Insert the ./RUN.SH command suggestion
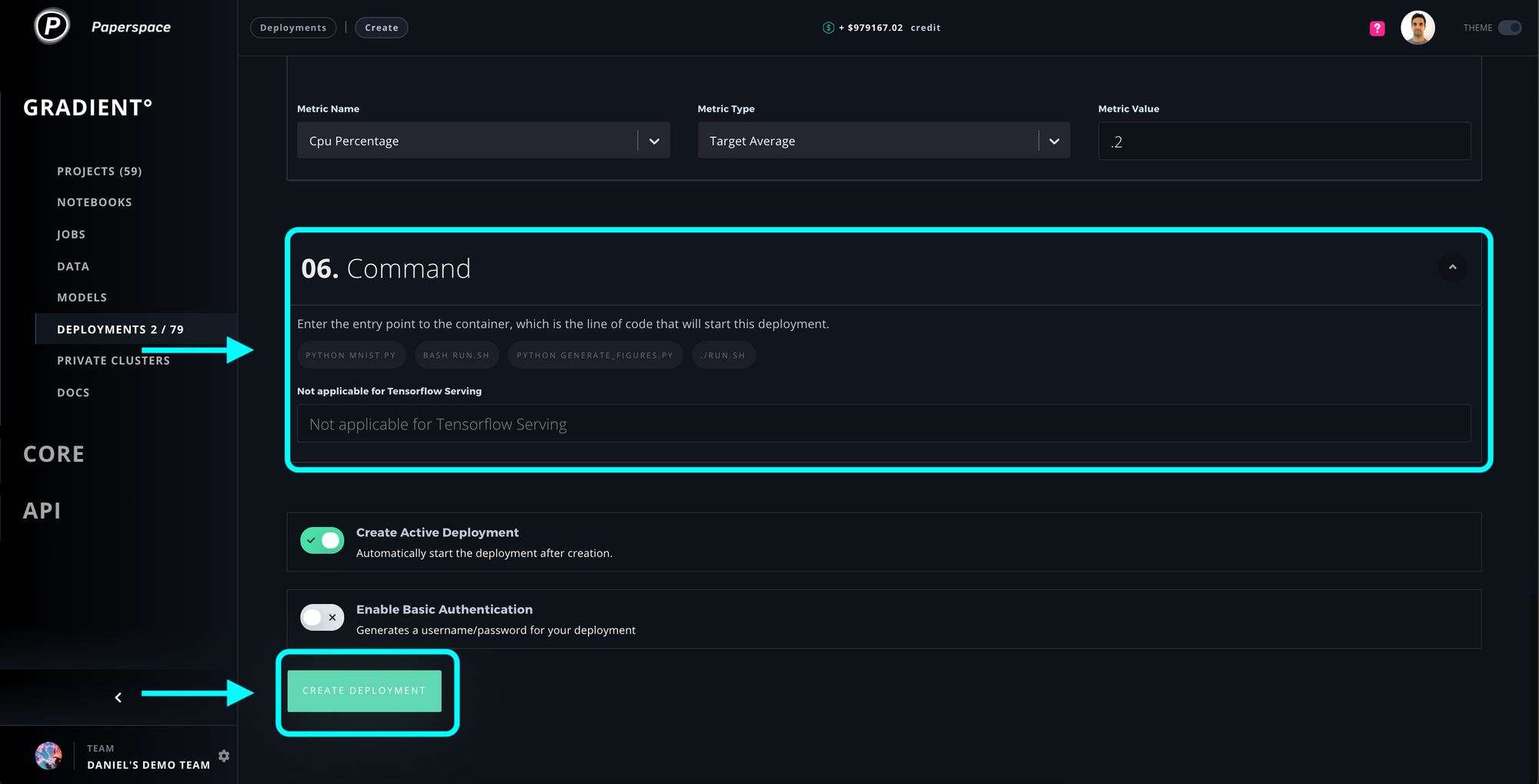The width and height of the screenshot is (1539, 784). (723, 355)
